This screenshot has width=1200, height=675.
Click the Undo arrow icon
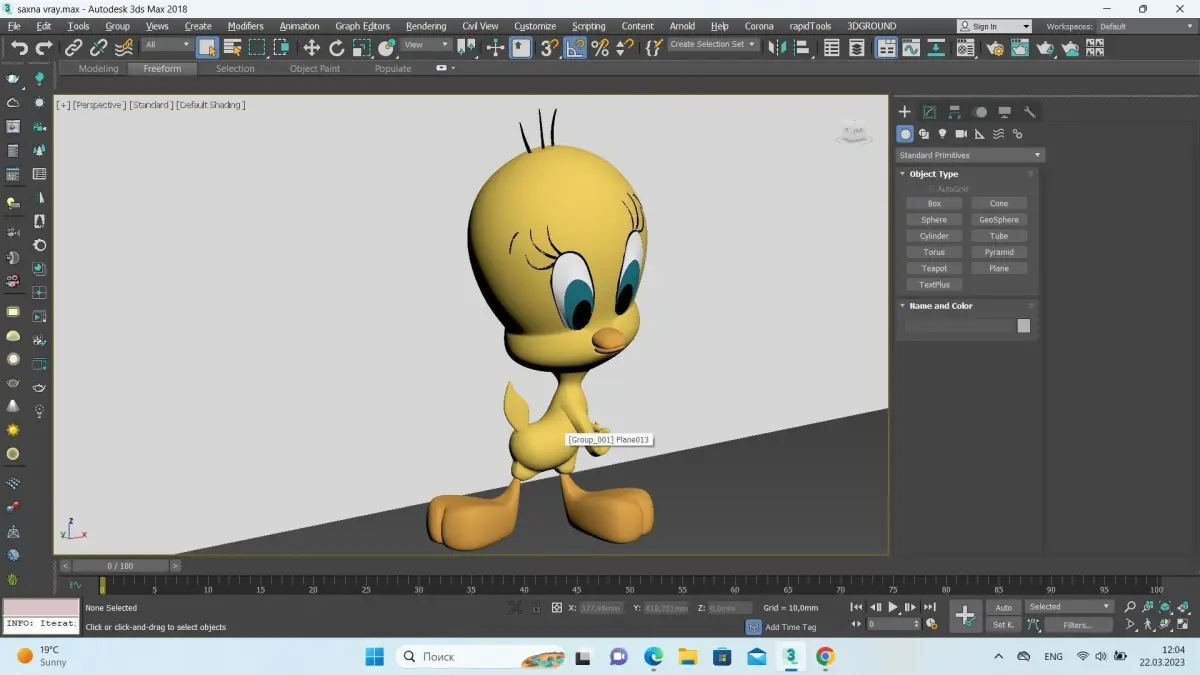(x=19, y=47)
